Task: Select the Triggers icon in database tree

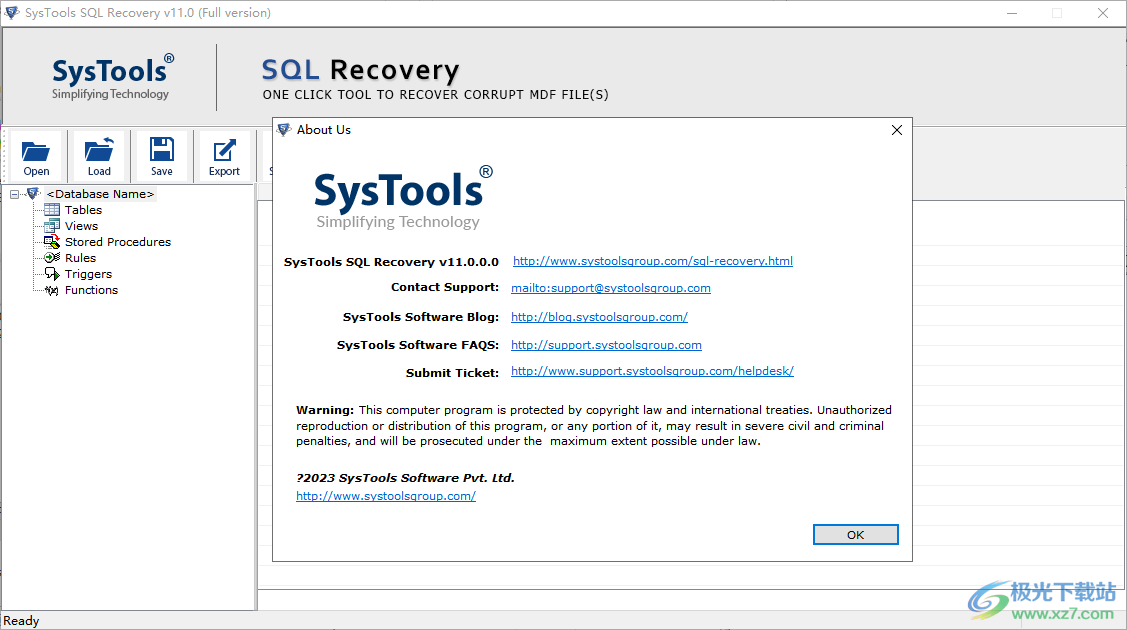Action: click(x=52, y=274)
